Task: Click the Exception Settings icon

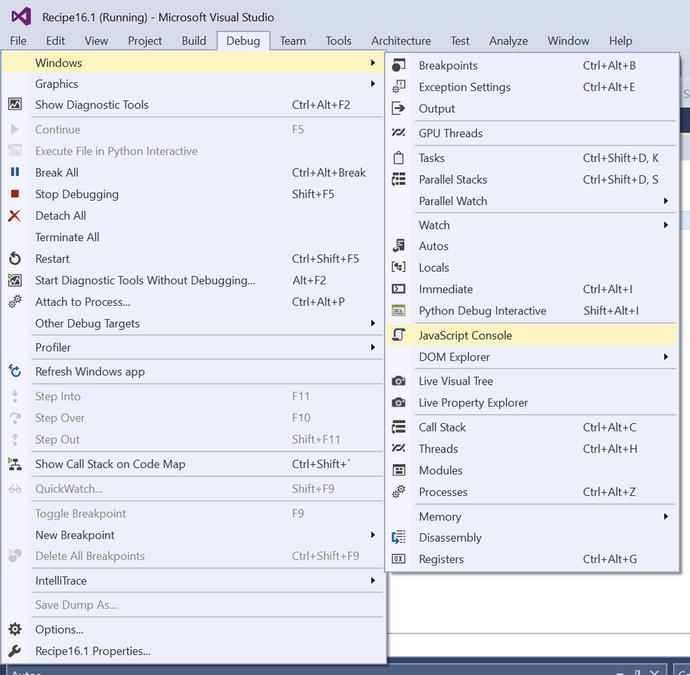Action: [x=399, y=87]
